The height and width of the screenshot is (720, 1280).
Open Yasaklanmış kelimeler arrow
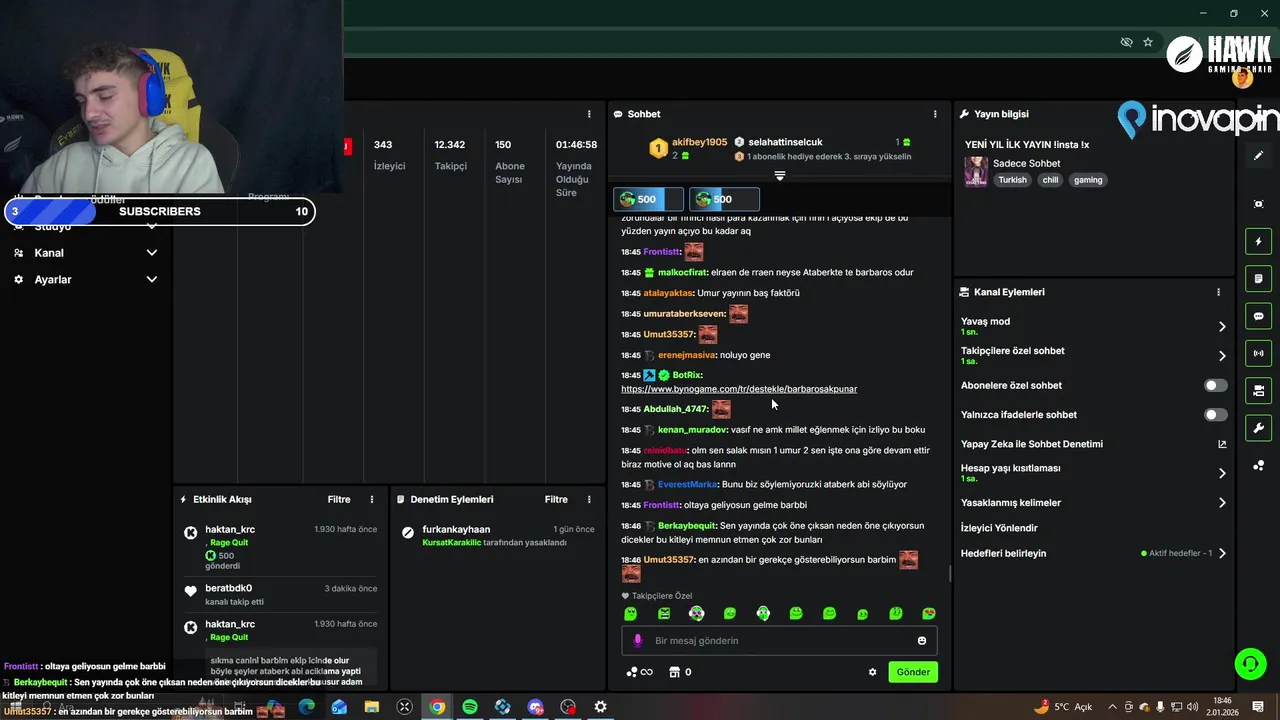click(1222, 503)
